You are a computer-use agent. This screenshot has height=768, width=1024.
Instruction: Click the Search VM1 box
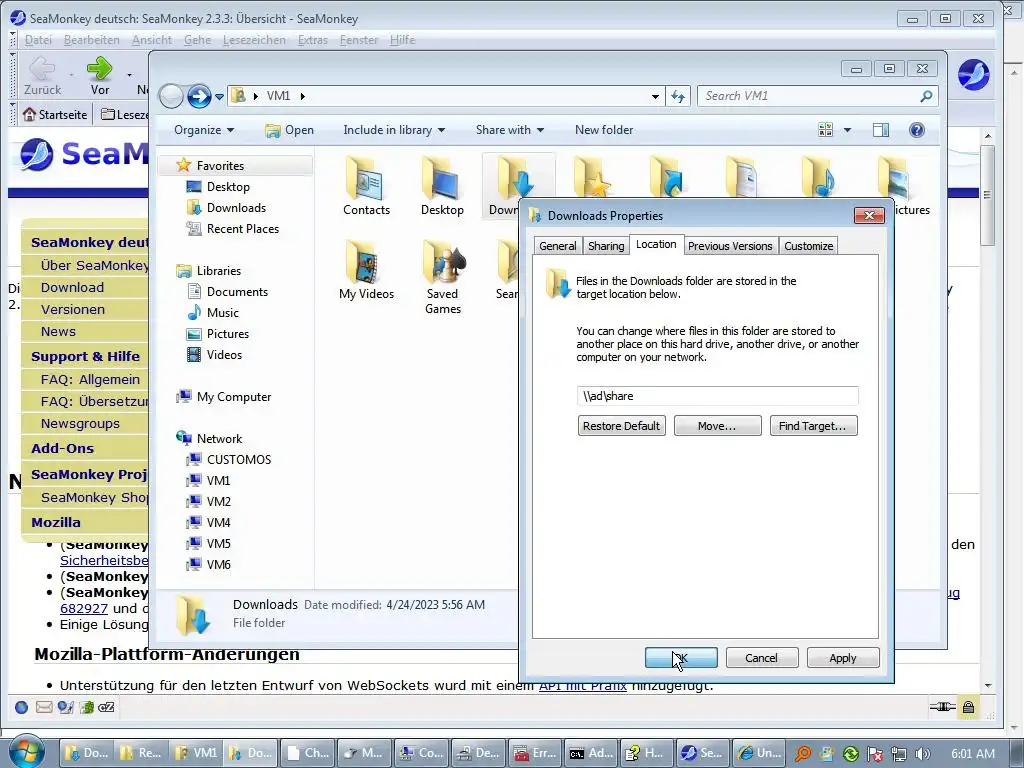818,96
